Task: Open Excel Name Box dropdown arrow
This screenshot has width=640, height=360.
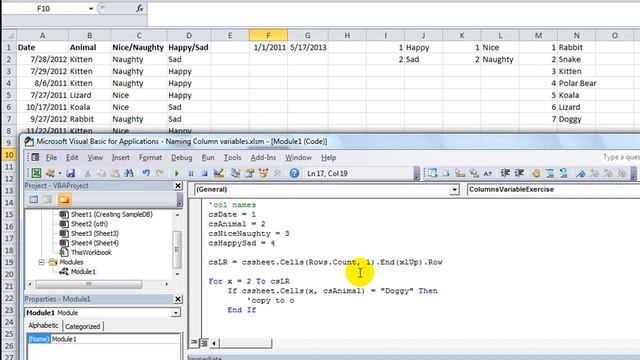Action: pyautogui.click(x=91, y=9)
